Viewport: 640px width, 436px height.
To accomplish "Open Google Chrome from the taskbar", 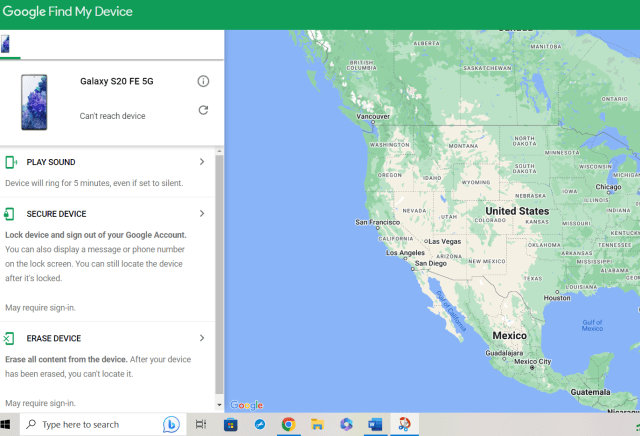I will point(288,424).
